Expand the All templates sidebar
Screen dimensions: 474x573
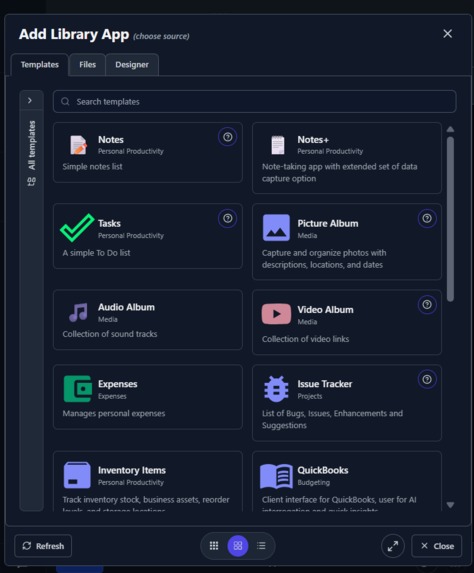pos(30,100)
